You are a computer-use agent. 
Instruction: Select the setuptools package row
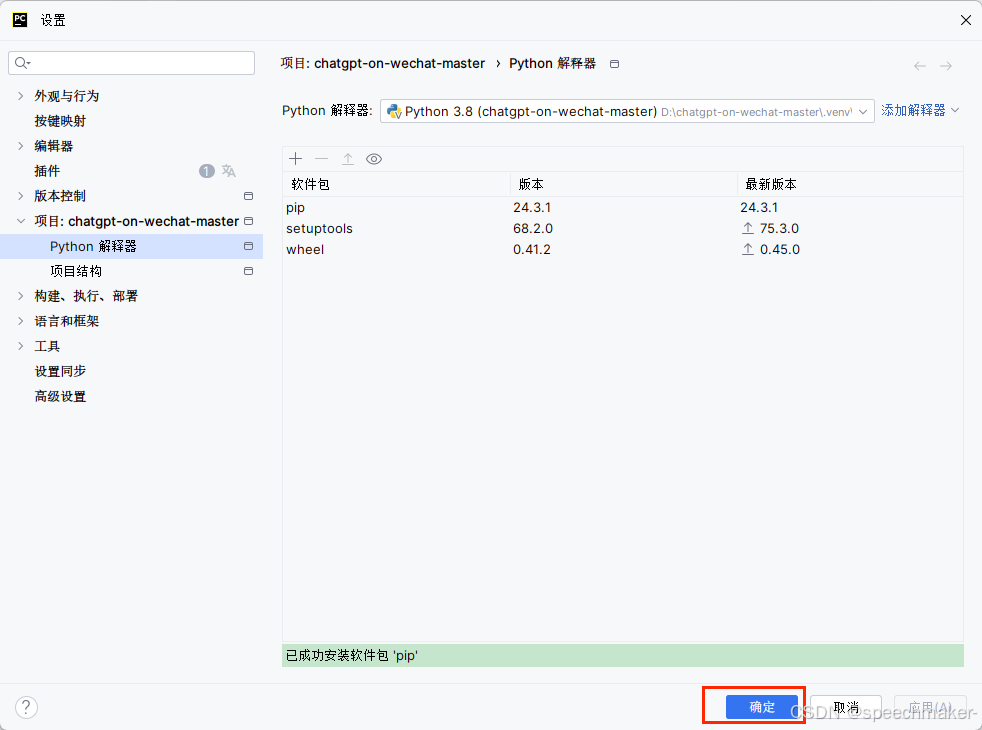click(x=623, y=229)
